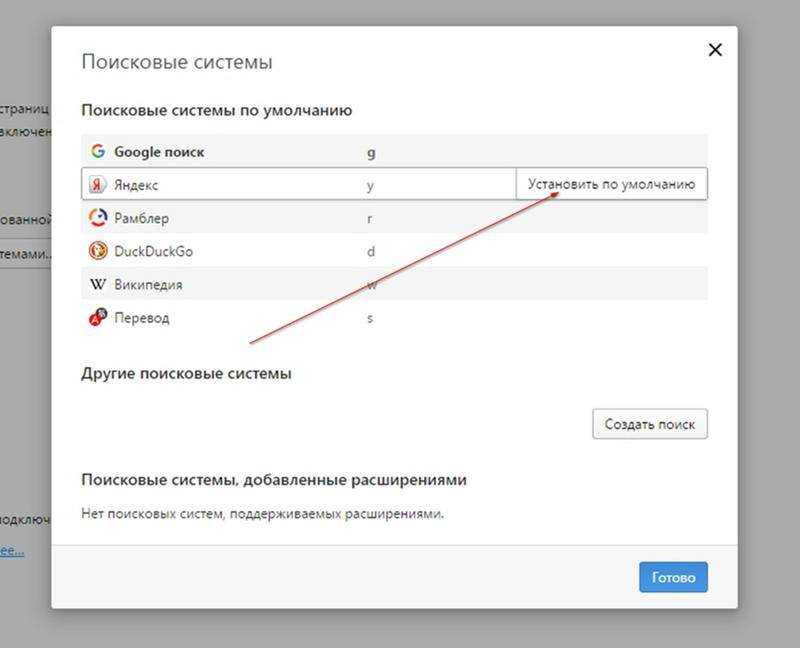The height and width of the screenshot is (648, 800).
Task: Click the Рамблер logo icon
Action: pos(98,218)
